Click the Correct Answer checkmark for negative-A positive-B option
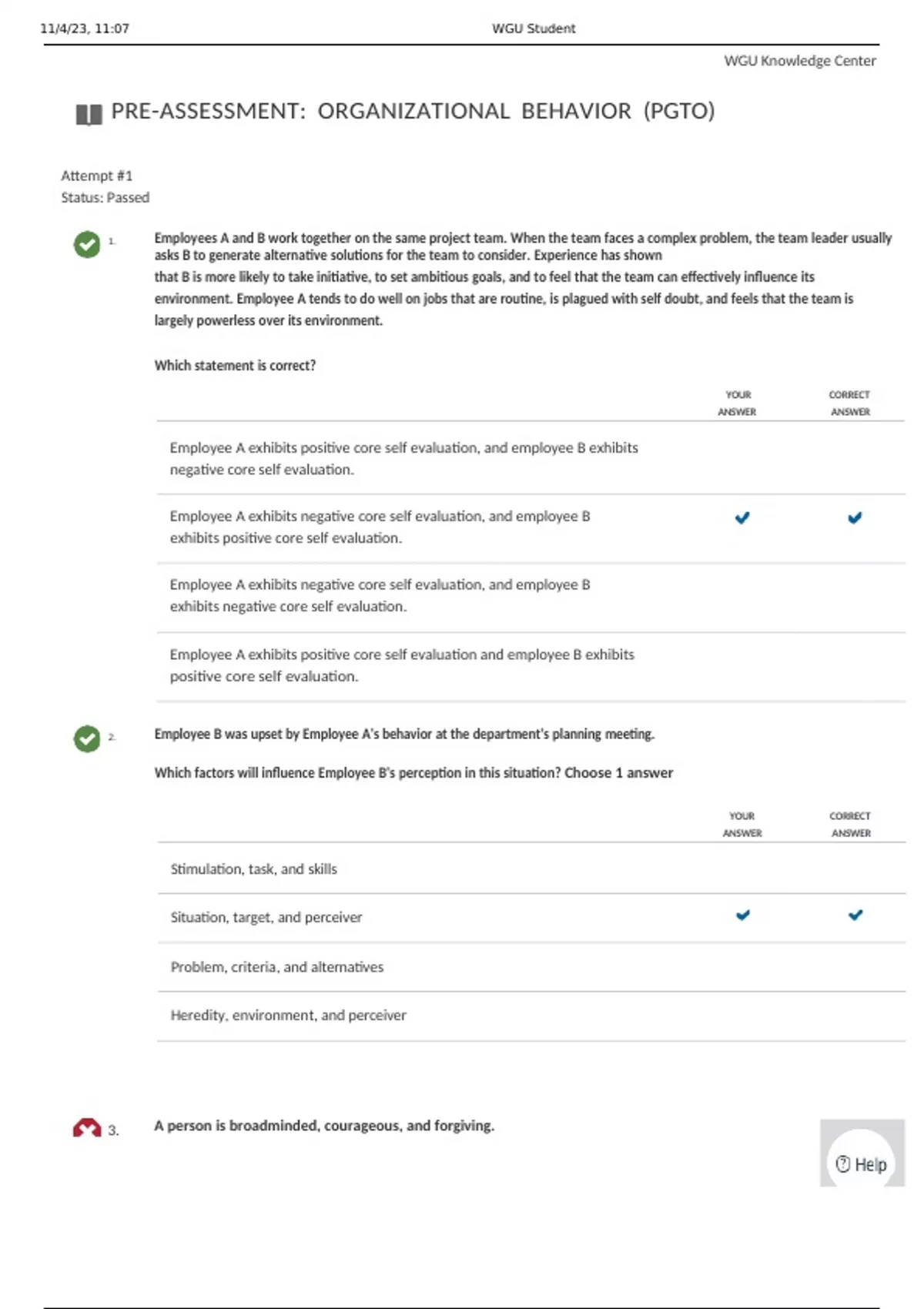 coord(855,517)
